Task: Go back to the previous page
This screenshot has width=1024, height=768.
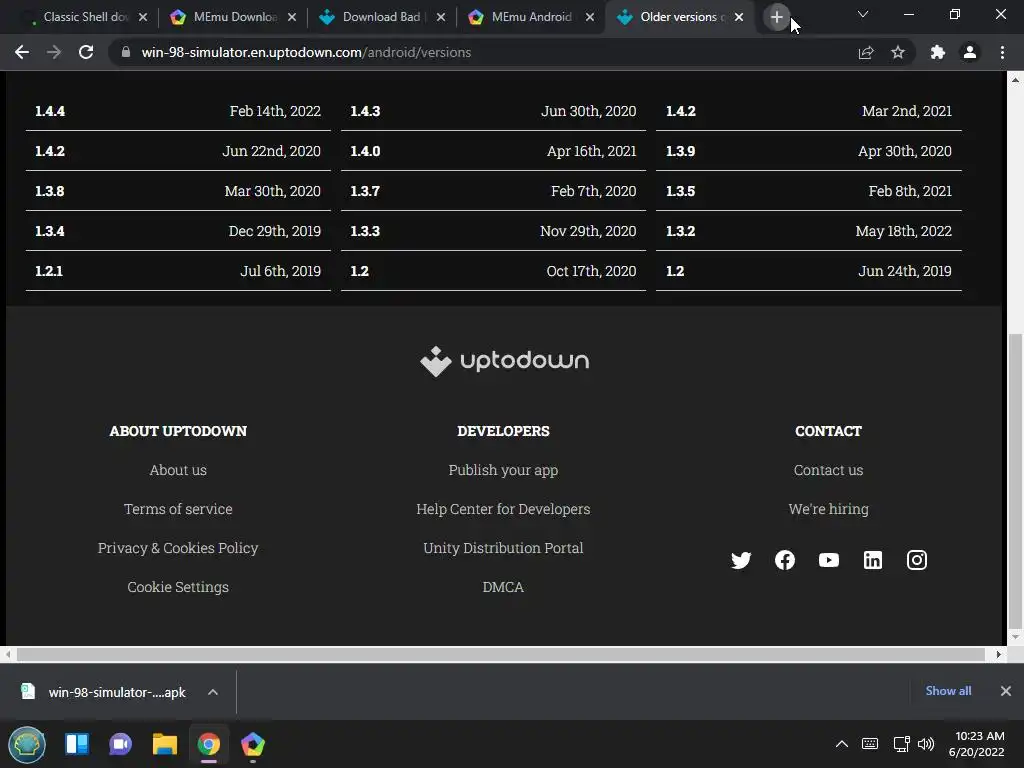Action: click(x=22, y=52)
